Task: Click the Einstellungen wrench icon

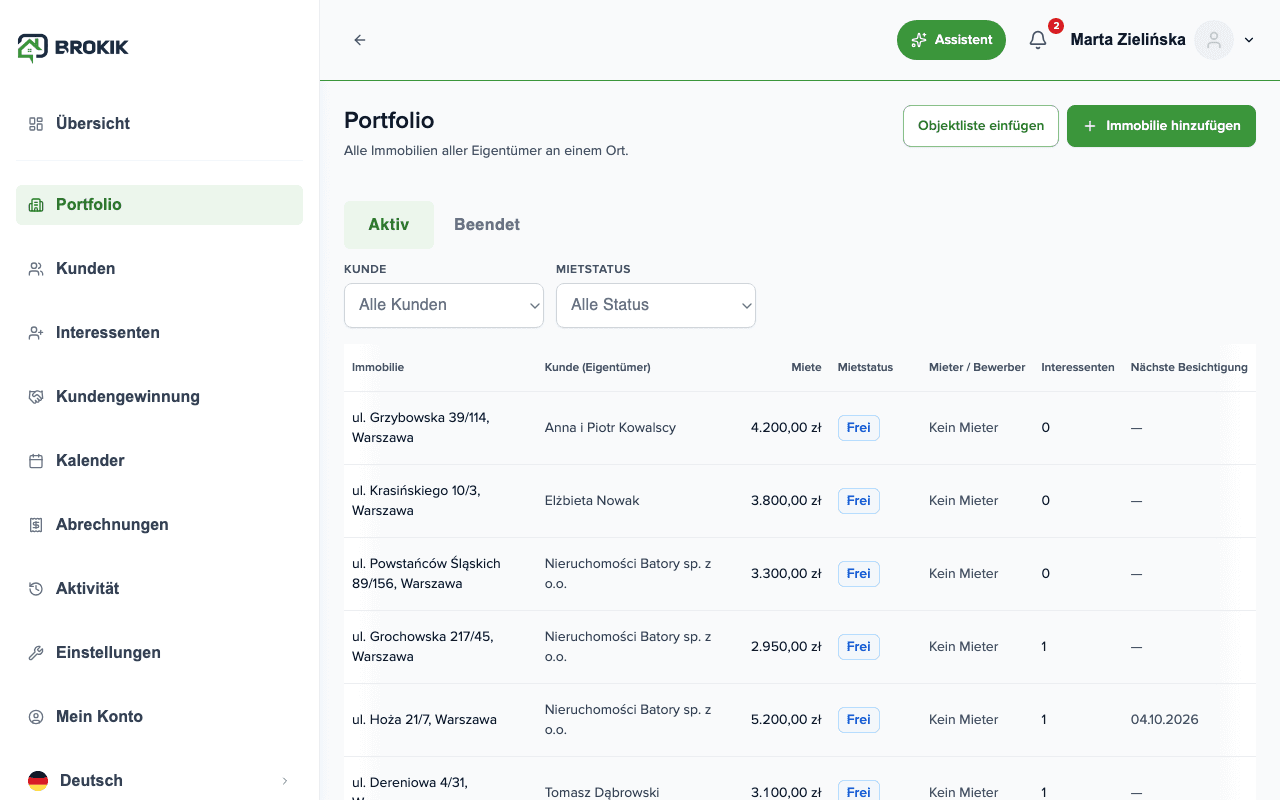Action: [x=36, y=653]
